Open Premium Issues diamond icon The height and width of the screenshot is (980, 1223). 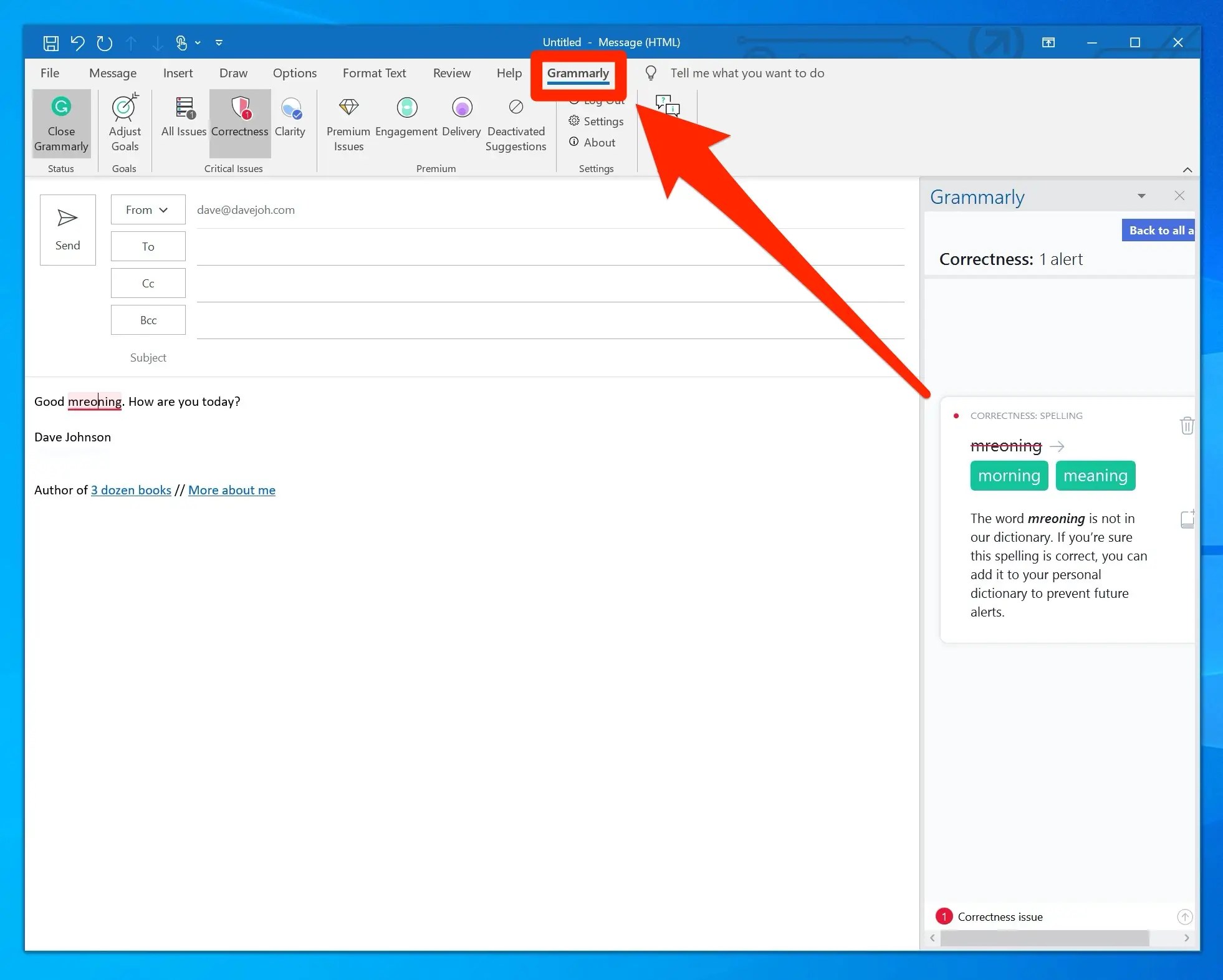pos(348,107)
